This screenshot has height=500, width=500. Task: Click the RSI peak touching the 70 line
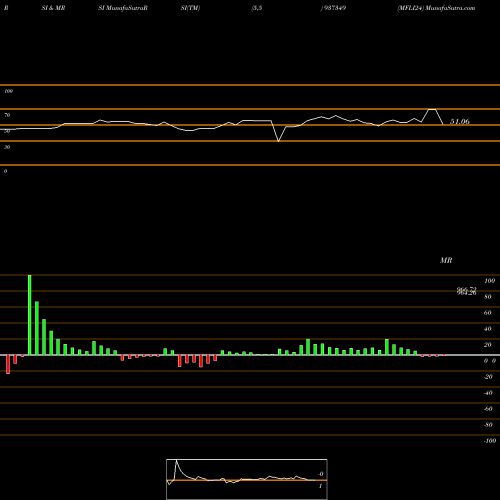(x=432, y=109)
